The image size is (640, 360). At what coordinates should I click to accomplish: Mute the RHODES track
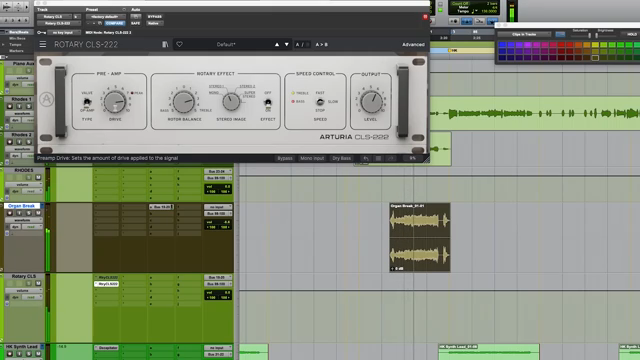click(38, 177)
